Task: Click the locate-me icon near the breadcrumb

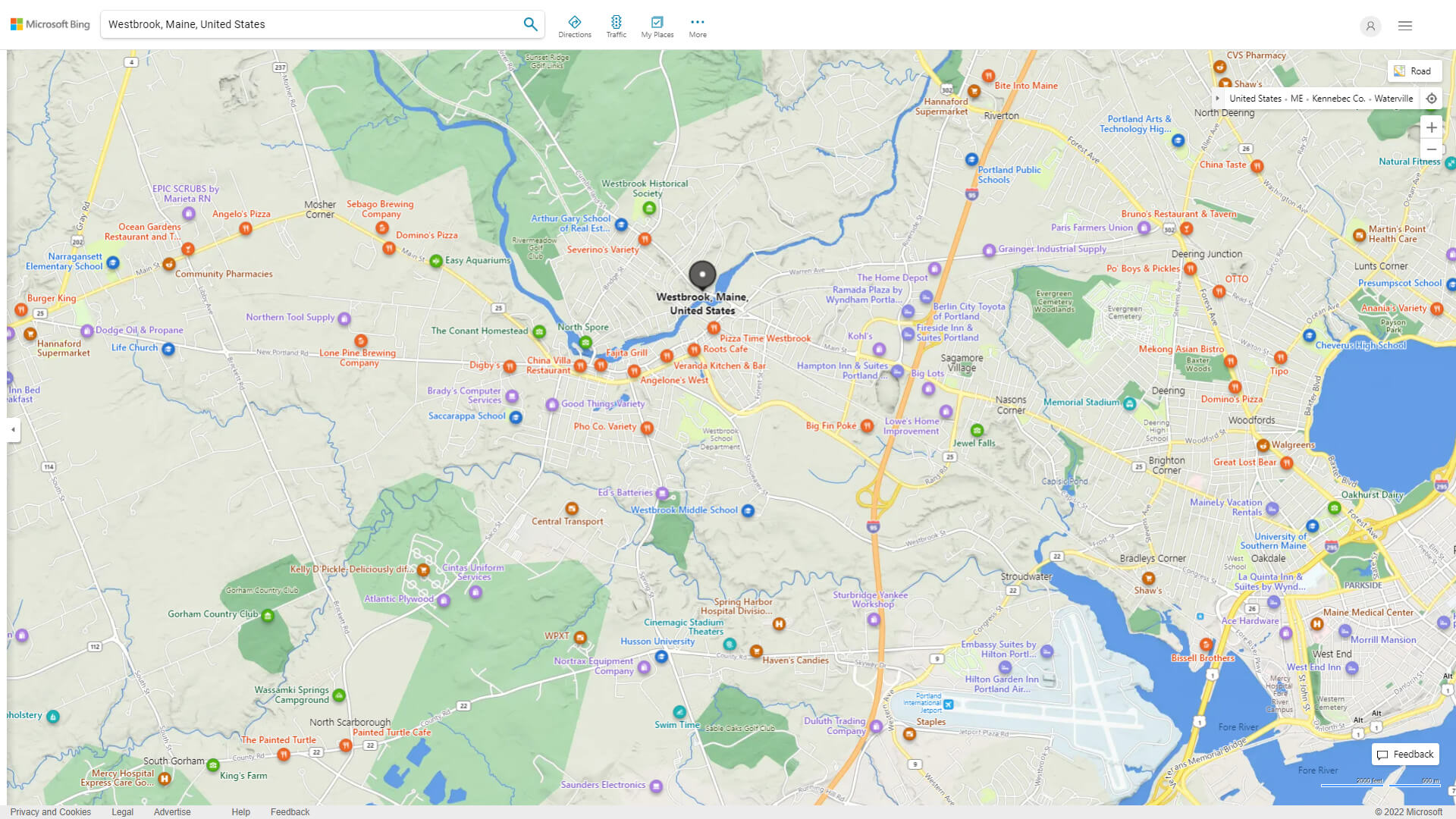Action: pyautogui.click(x=1432, y=98)
